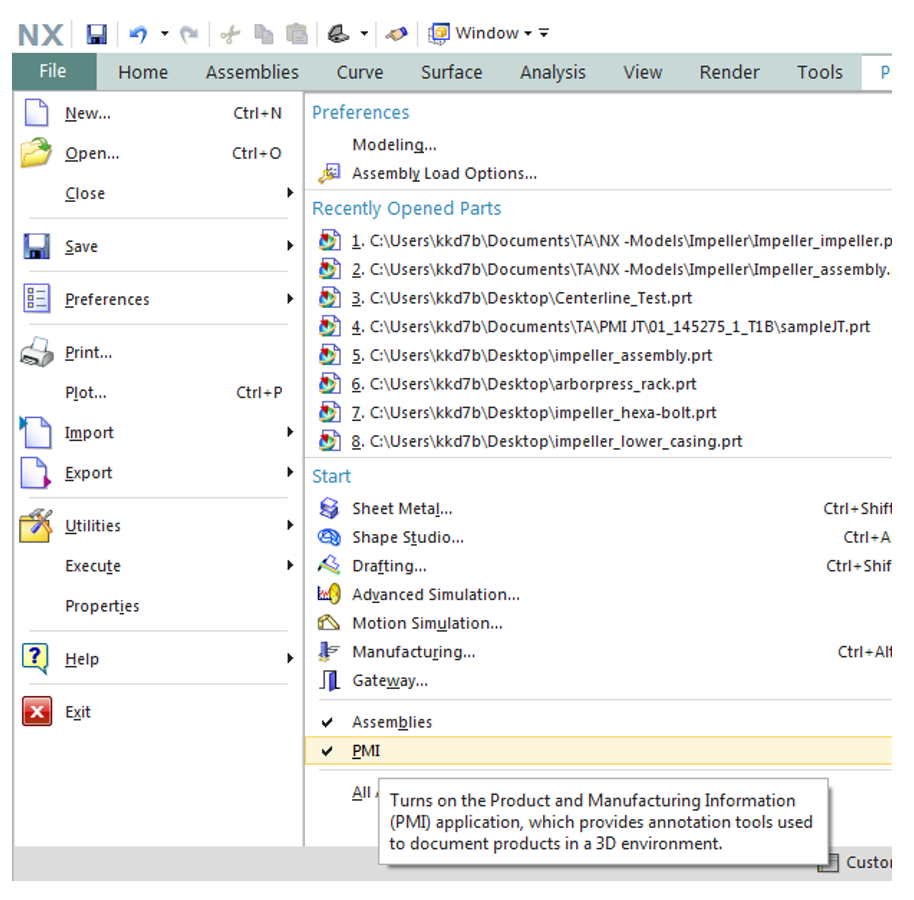Switch to the Analysis tab
This screenshot has height=900, width=914.
(x=553, y=72)
